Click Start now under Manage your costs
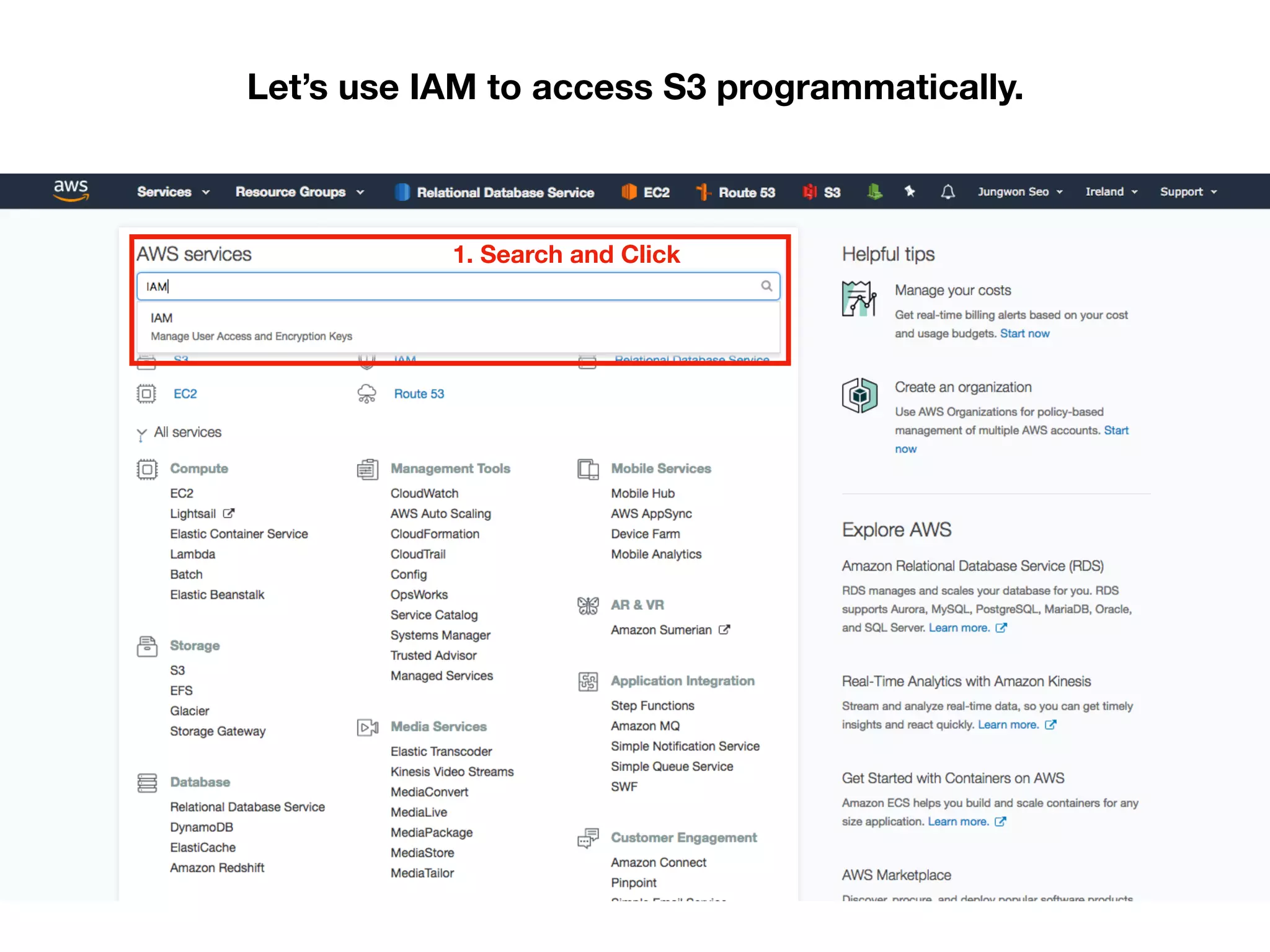The height and width of the screenshot is (952, 1270). (1024, 333)
